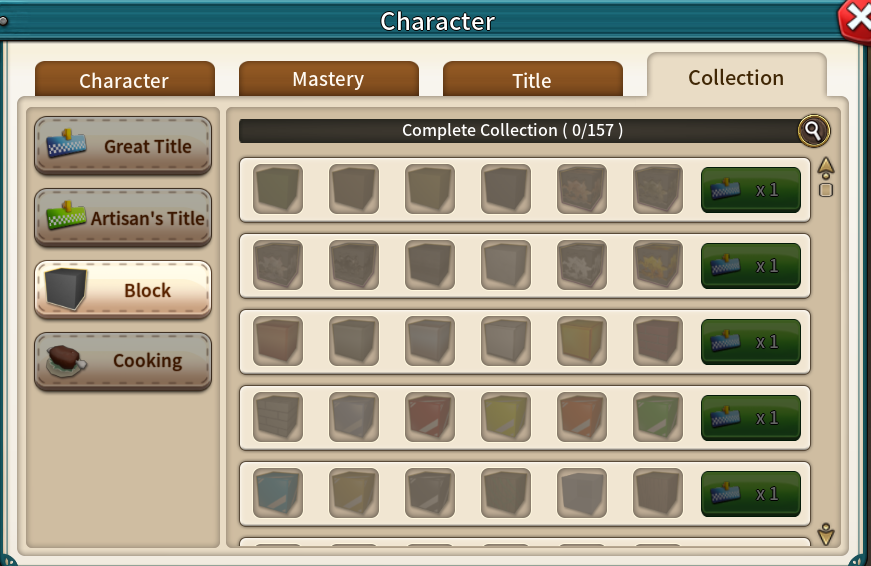The image size is (871, 566).
Task: Select the red block in fourth row
Action: [x=430, y=417]
